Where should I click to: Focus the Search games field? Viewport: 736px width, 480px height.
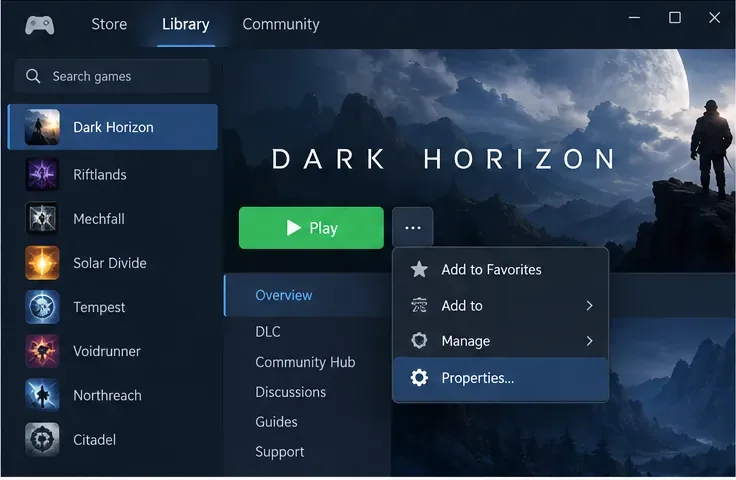click(x=112, y=76)
